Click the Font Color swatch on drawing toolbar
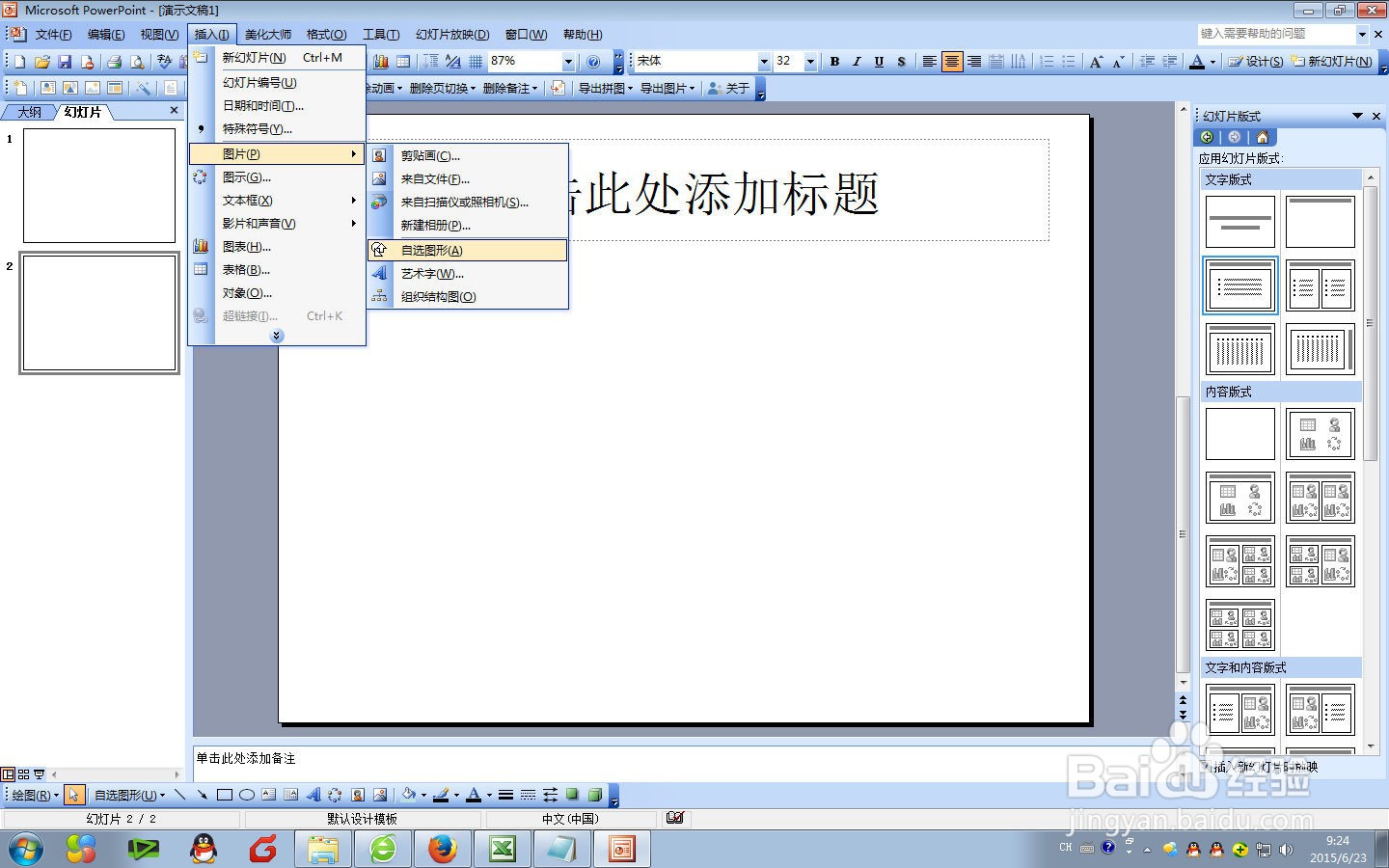The width and height of the screenshot is (1389, 868). point(474,795)
